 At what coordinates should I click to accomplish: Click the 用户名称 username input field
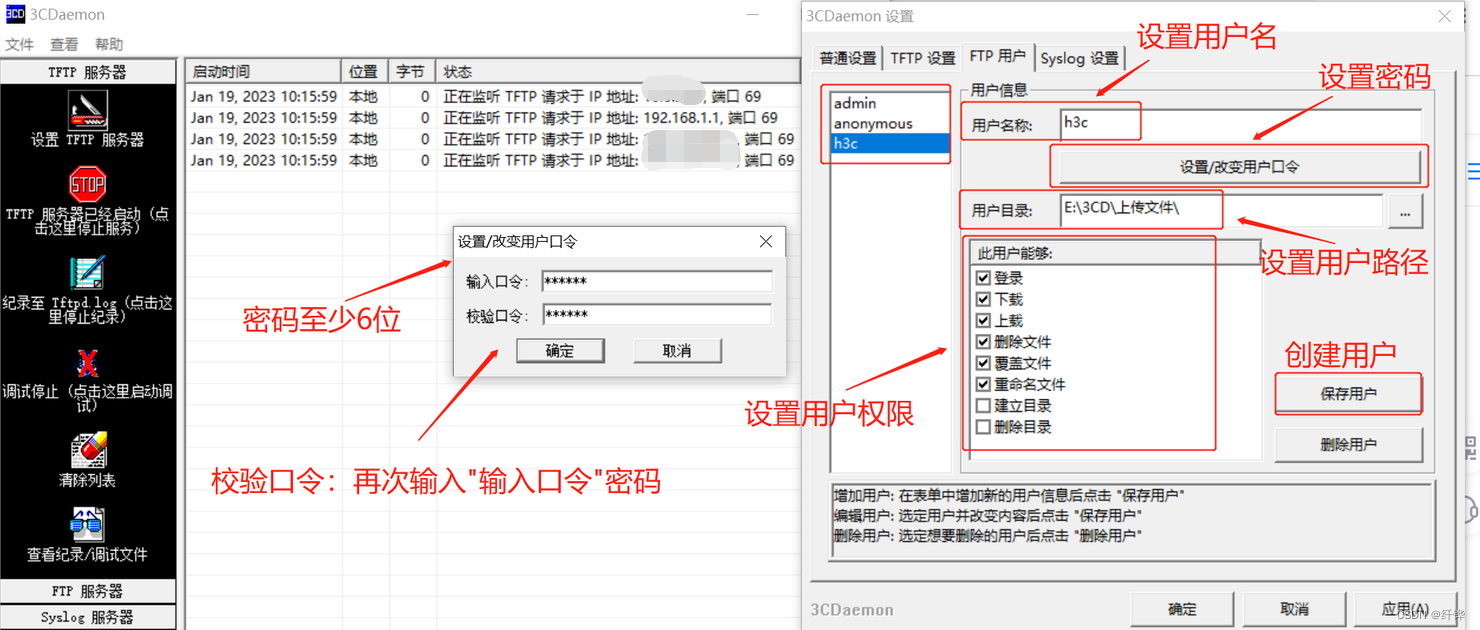pyautogui.click(x=1240, y=123)
